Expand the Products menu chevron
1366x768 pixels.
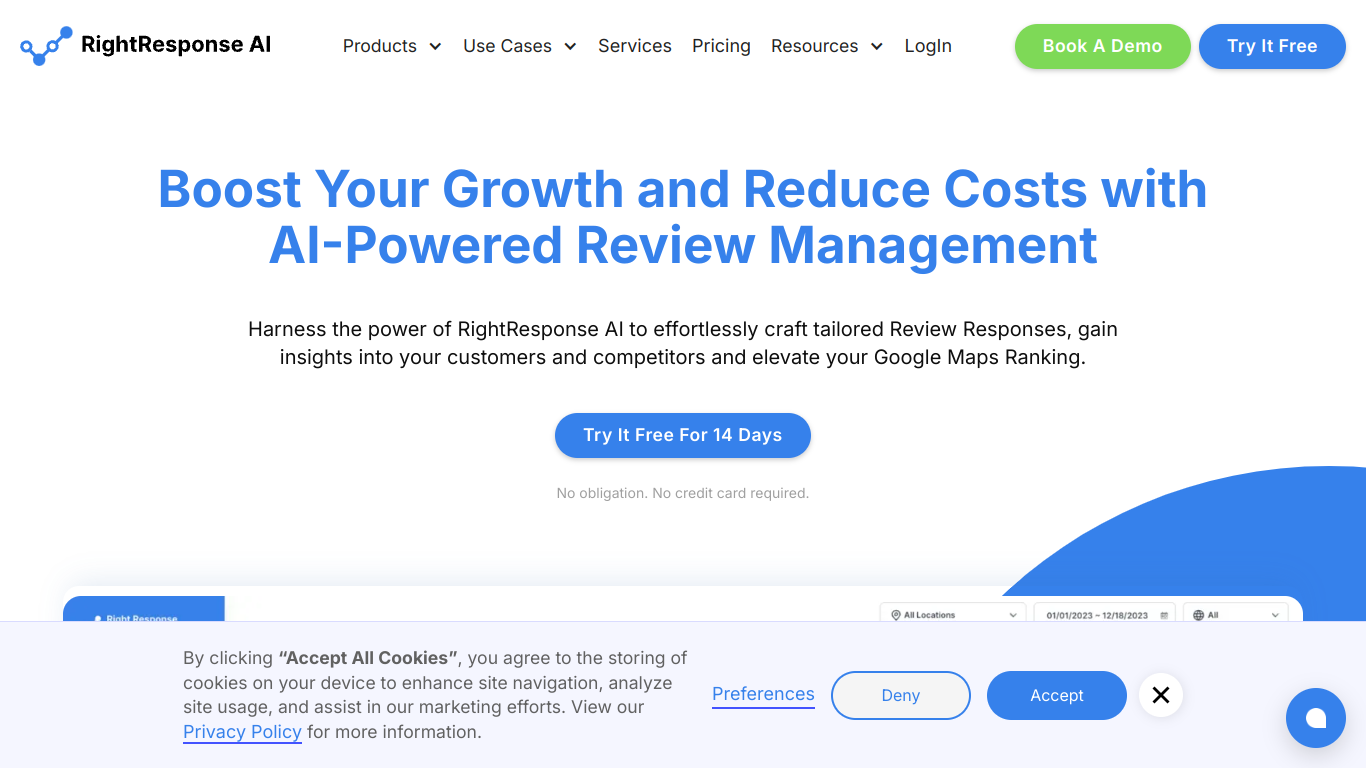435,46
